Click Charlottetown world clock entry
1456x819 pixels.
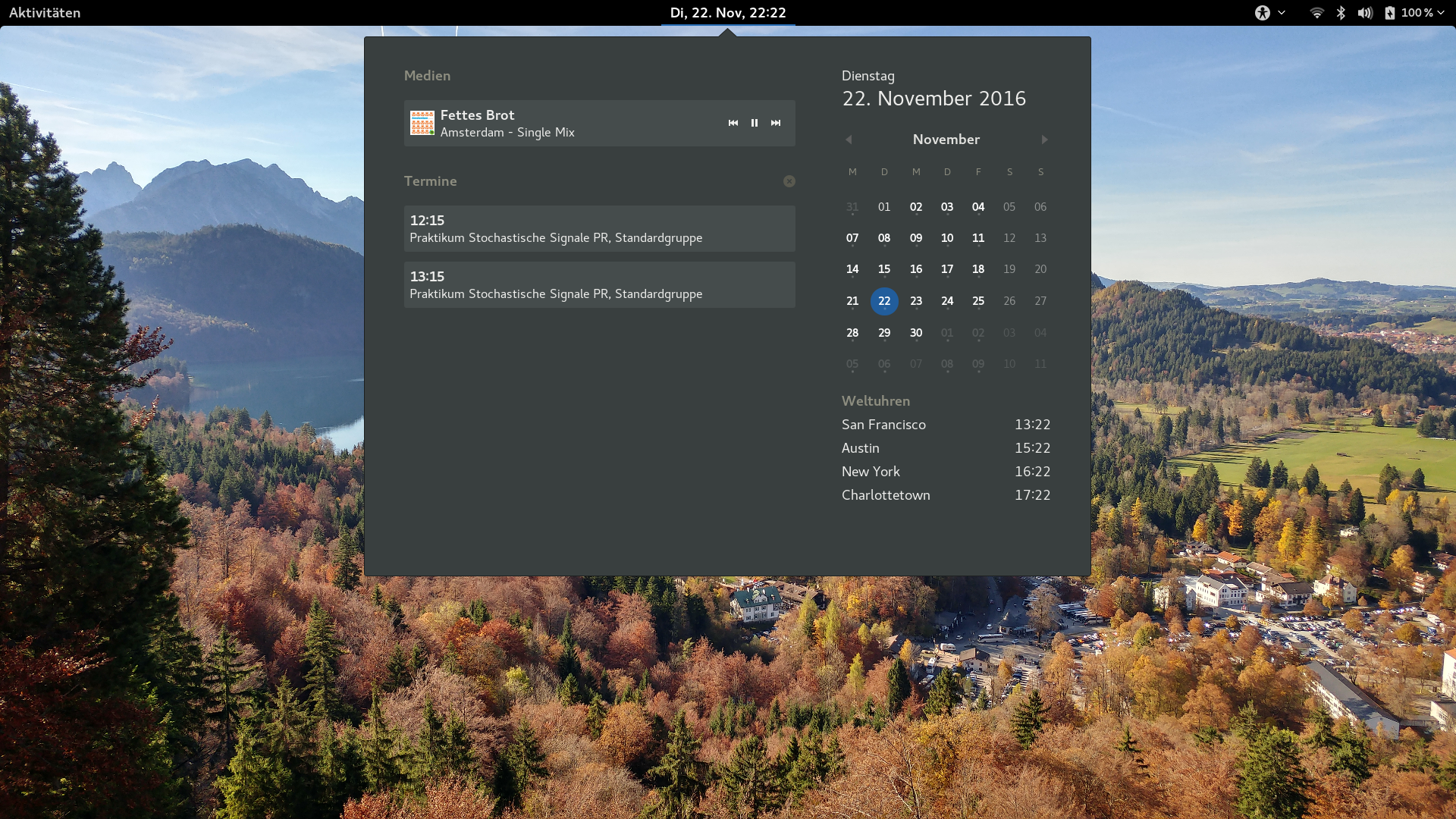pos(946,495)
